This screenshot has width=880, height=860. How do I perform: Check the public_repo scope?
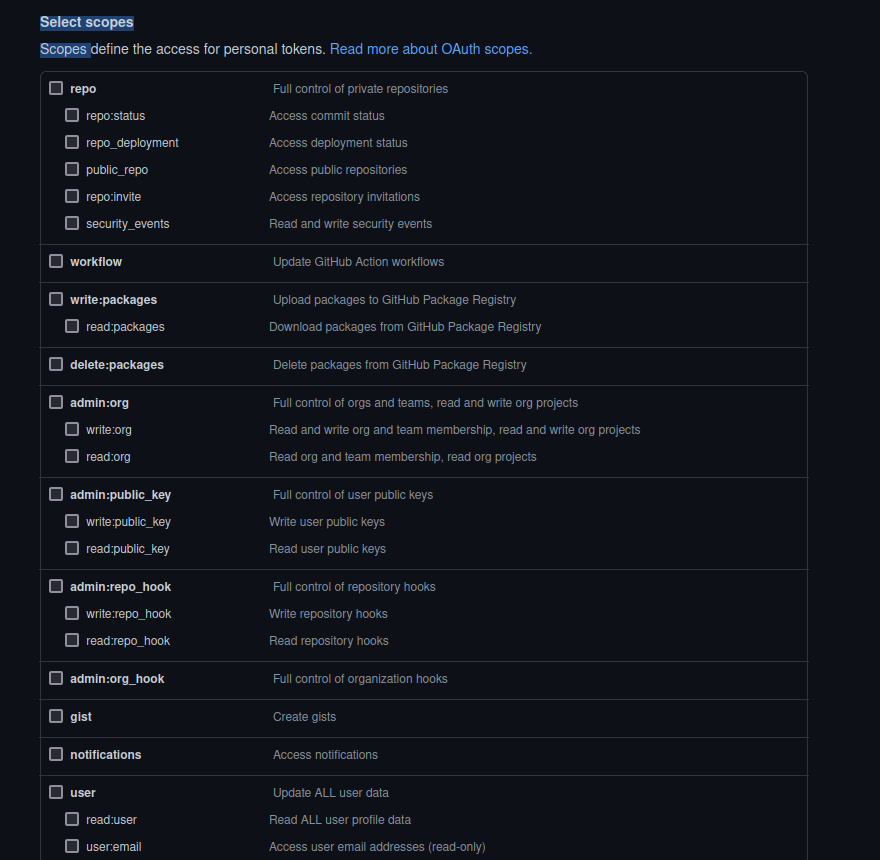click(71, 168)
